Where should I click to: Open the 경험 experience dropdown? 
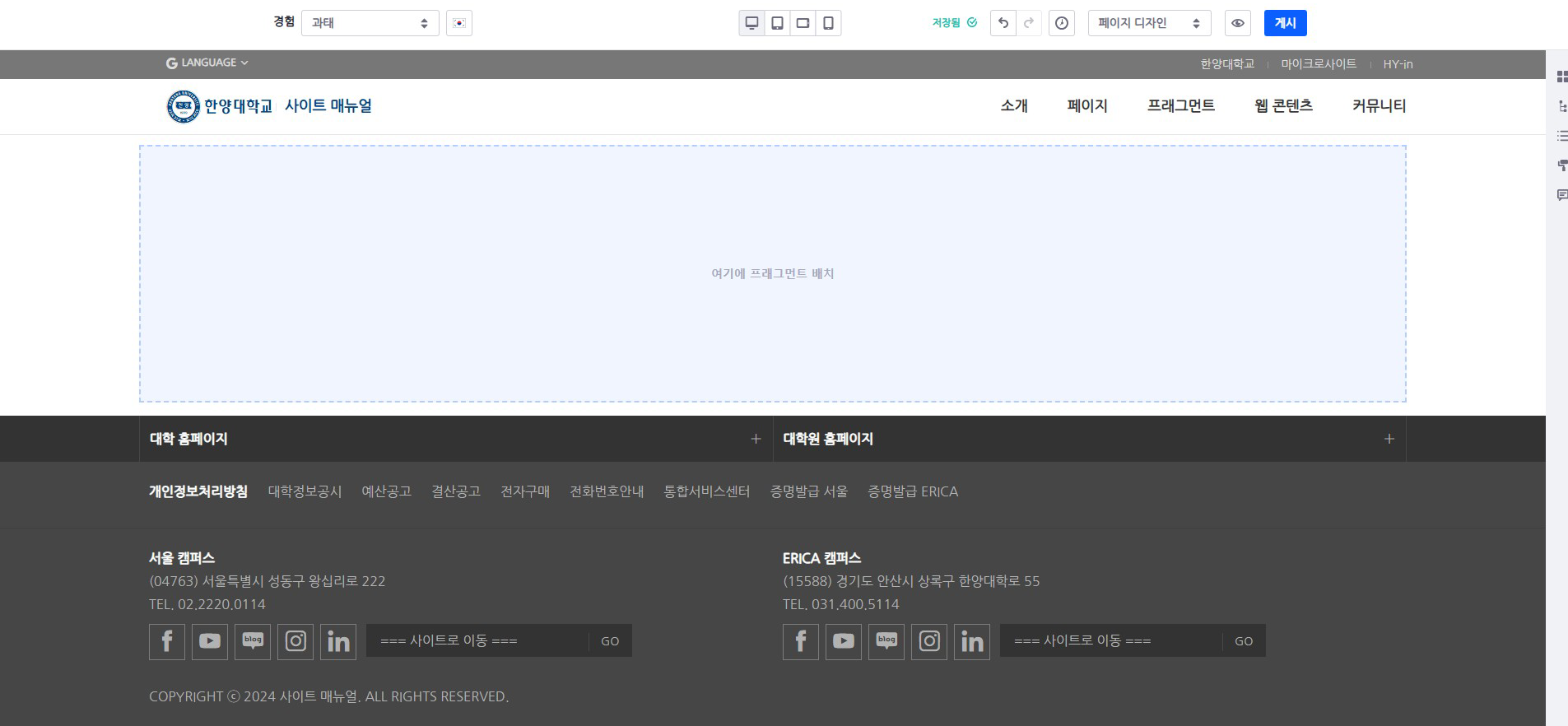point(370,23)
